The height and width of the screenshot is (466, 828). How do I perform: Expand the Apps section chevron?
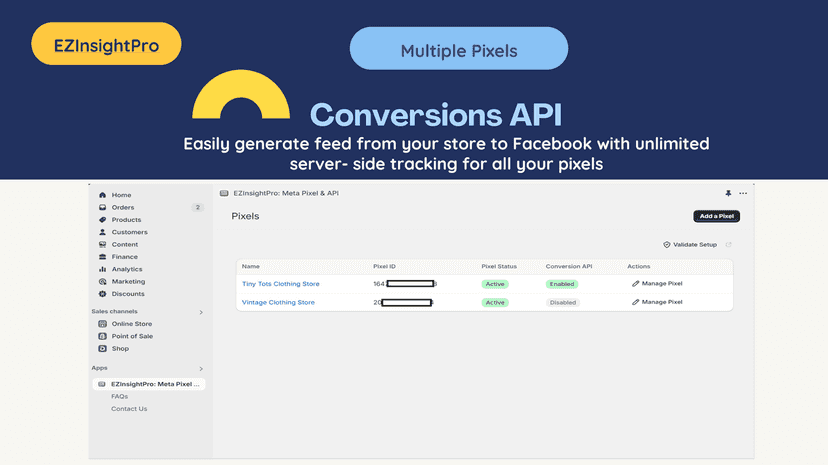pyautogui.click(x=201, y=369)
